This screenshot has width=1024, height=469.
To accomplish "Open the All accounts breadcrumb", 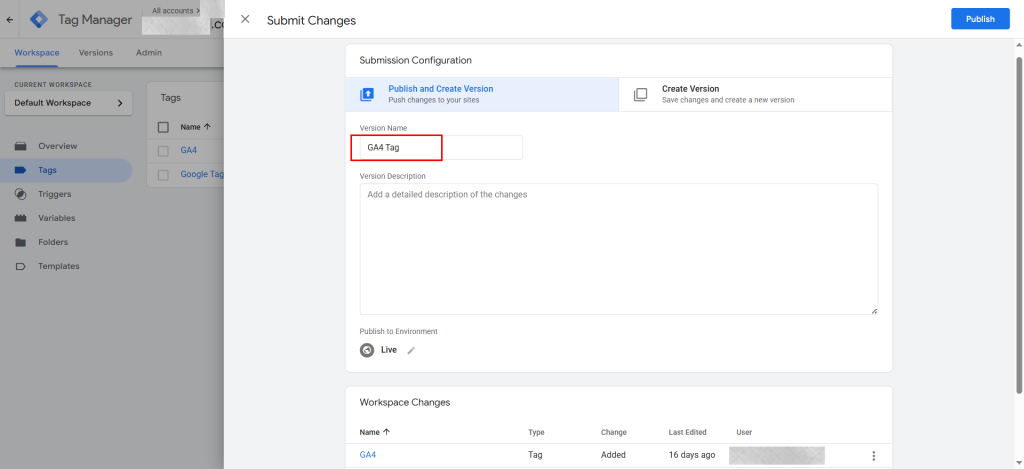I will (x=176, y=10).
